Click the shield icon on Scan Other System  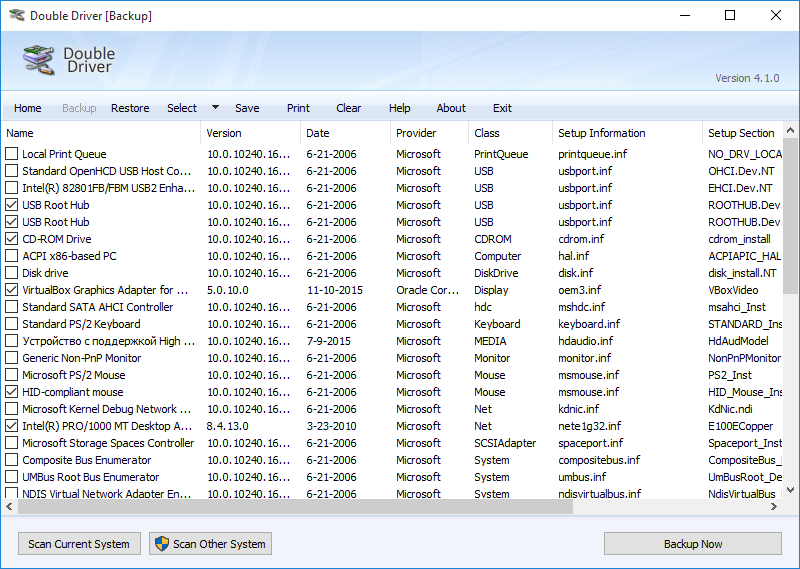tap(162, 543)
